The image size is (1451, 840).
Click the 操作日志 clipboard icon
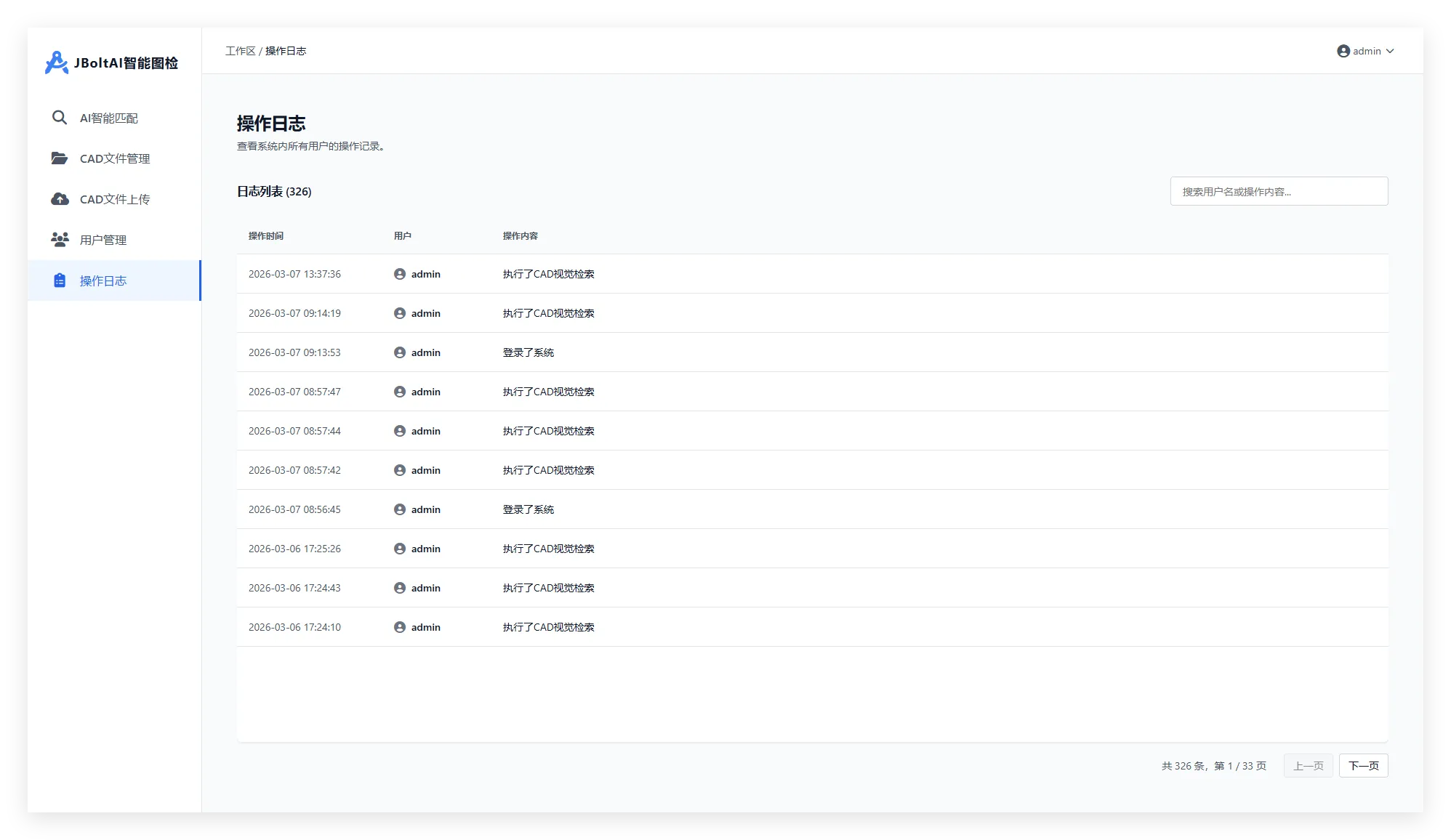(60, 280)
